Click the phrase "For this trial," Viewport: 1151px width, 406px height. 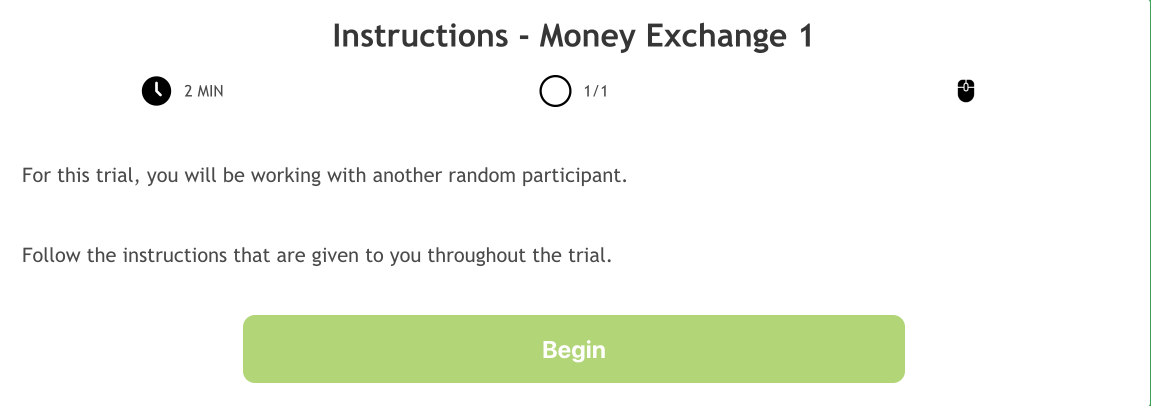click(81, 176)
